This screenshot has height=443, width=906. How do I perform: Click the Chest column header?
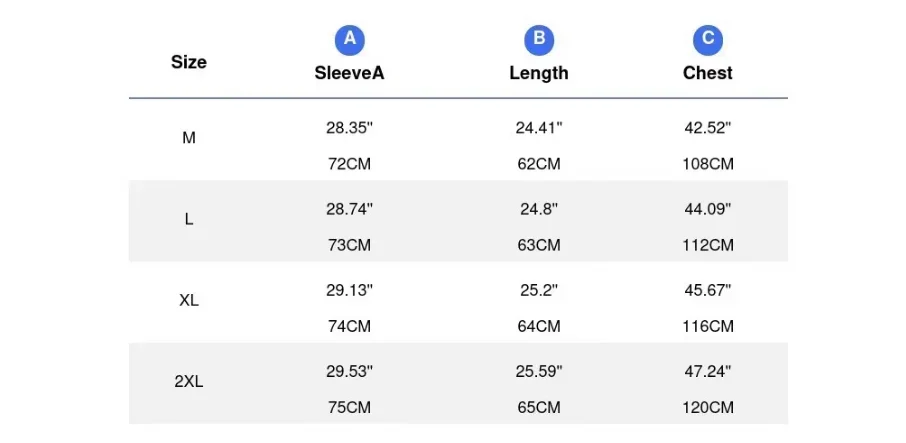point(708,73)
